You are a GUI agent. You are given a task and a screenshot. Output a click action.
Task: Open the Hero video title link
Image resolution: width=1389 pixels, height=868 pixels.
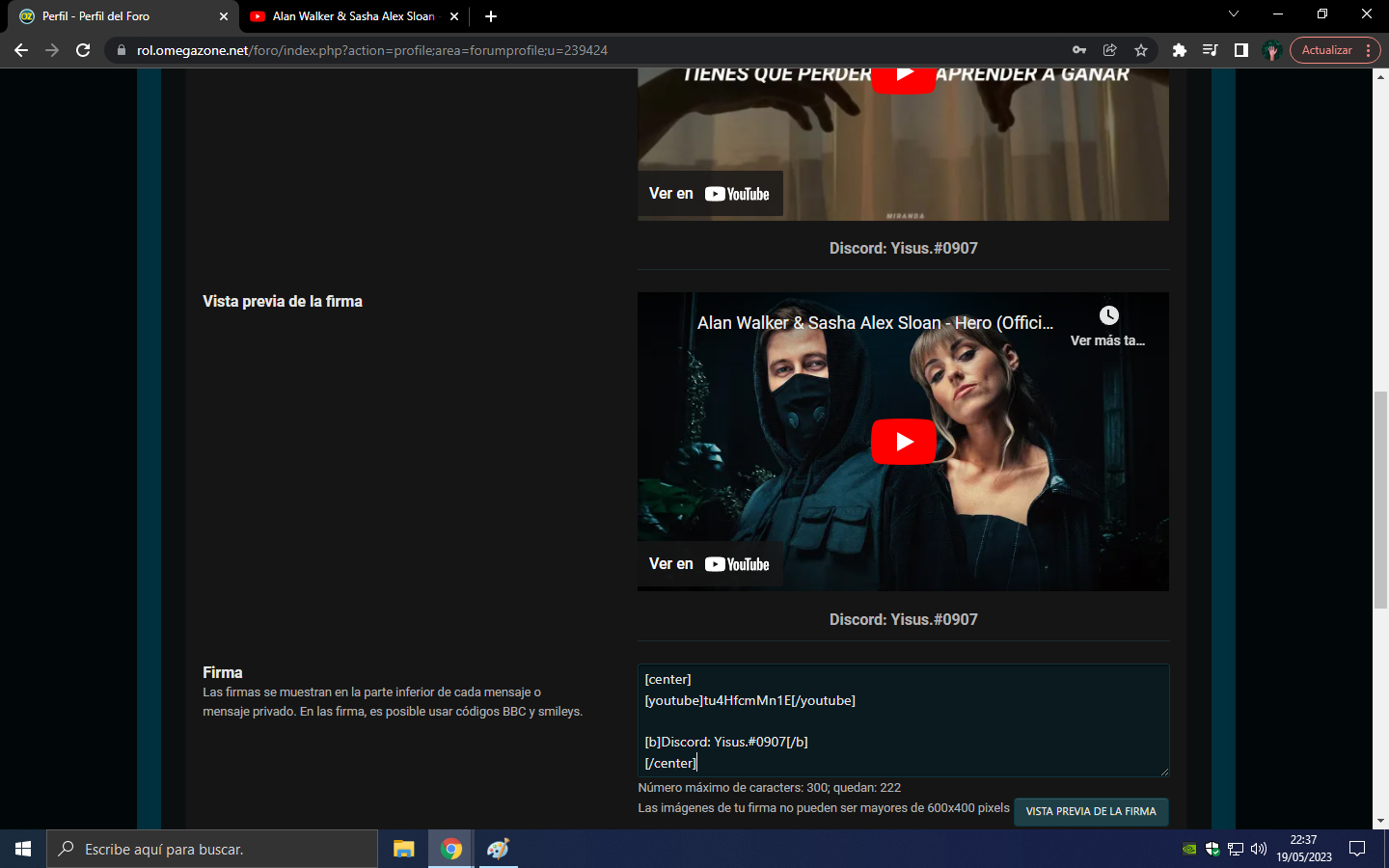875,323
